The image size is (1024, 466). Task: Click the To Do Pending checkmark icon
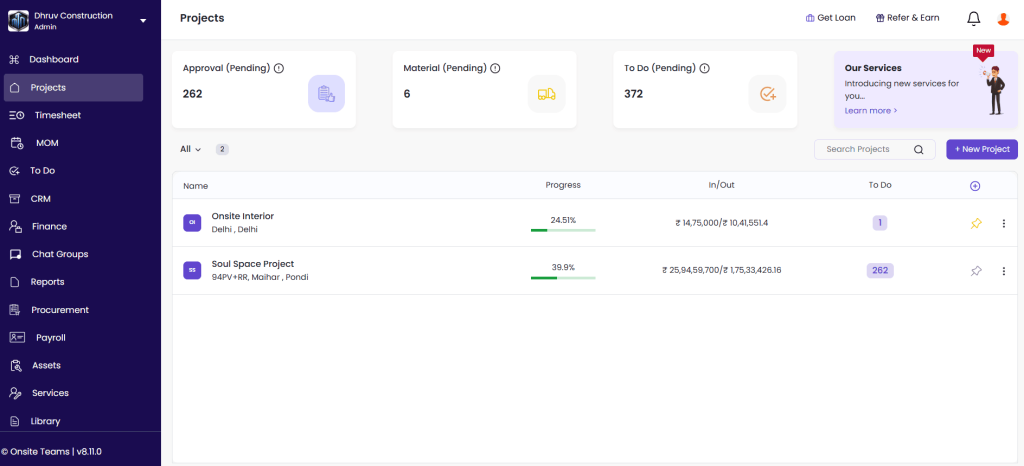coord(767,94)
